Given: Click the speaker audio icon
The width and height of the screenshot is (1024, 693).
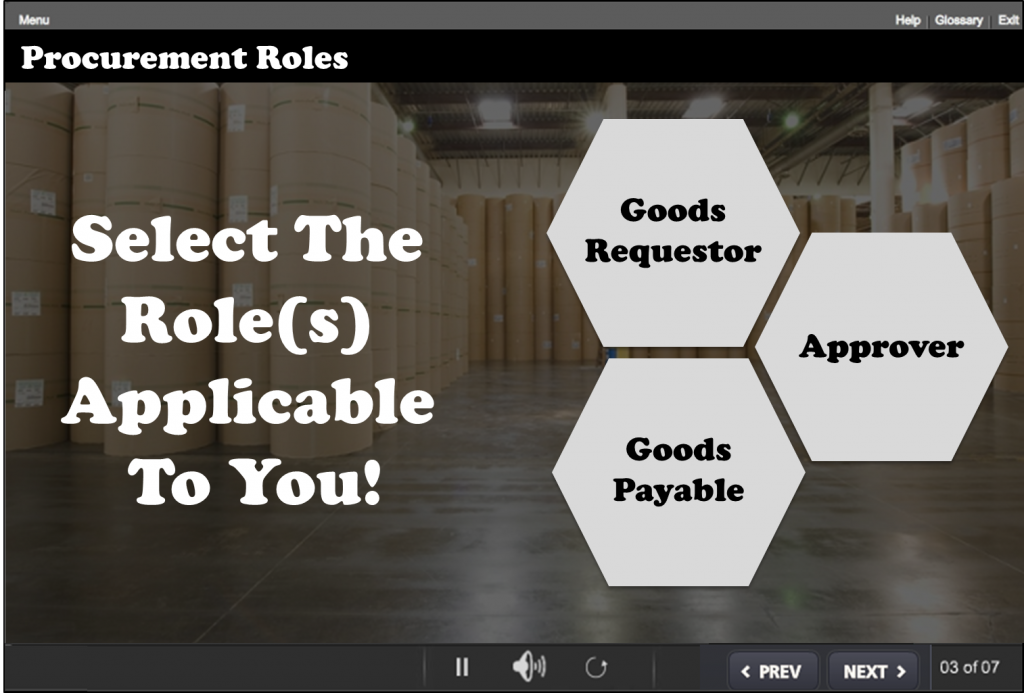Looking at the screenshot, I should coord(530,665).
